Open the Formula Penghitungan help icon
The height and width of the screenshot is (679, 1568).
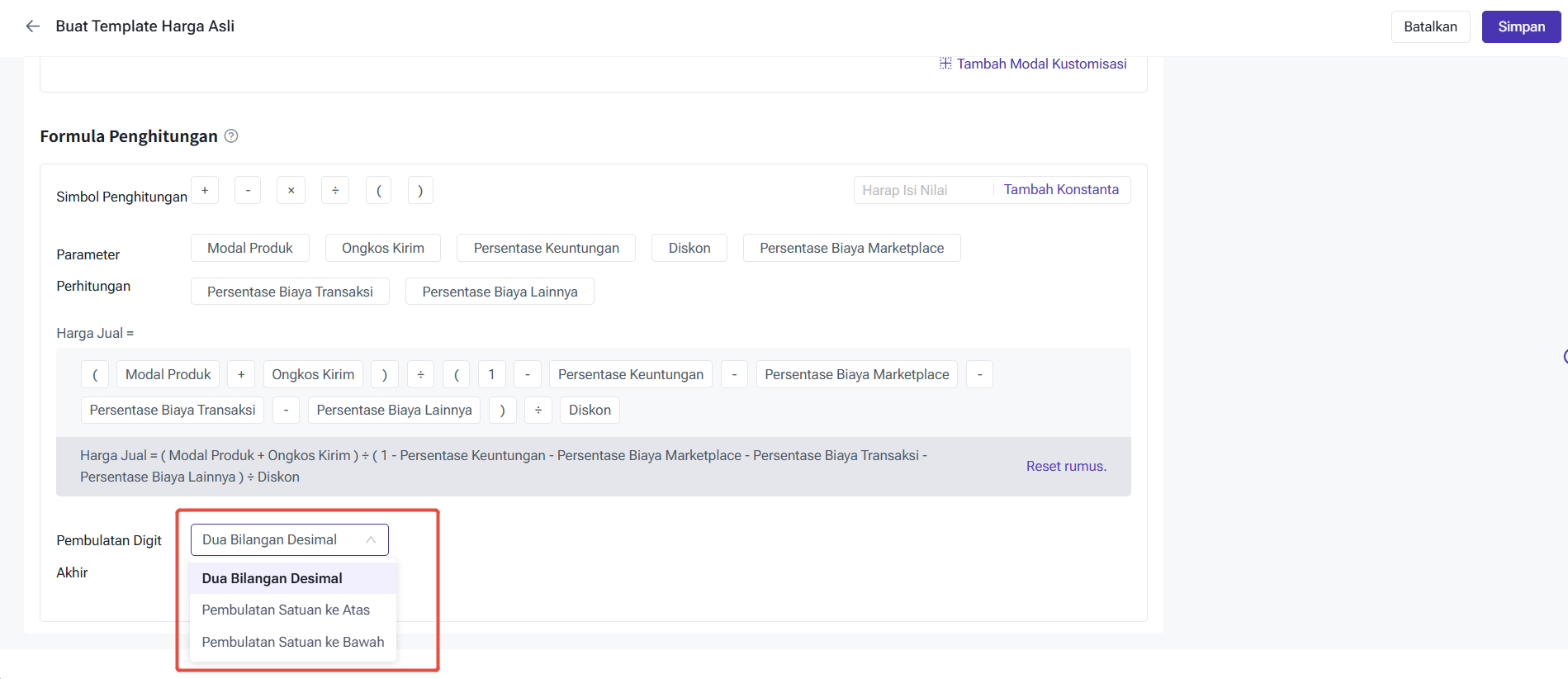coord(231,136)
